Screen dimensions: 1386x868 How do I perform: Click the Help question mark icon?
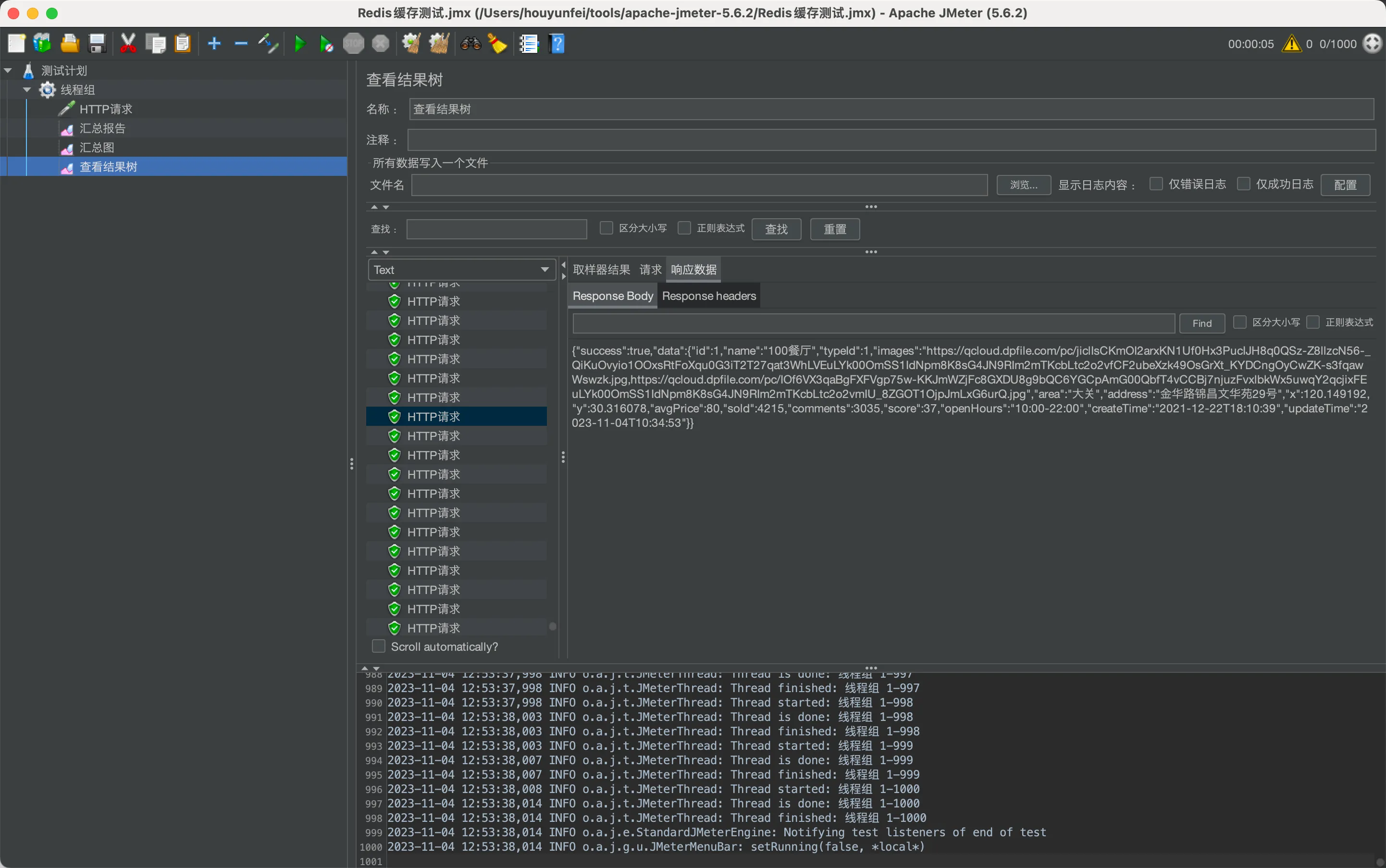tap(557, 44)
